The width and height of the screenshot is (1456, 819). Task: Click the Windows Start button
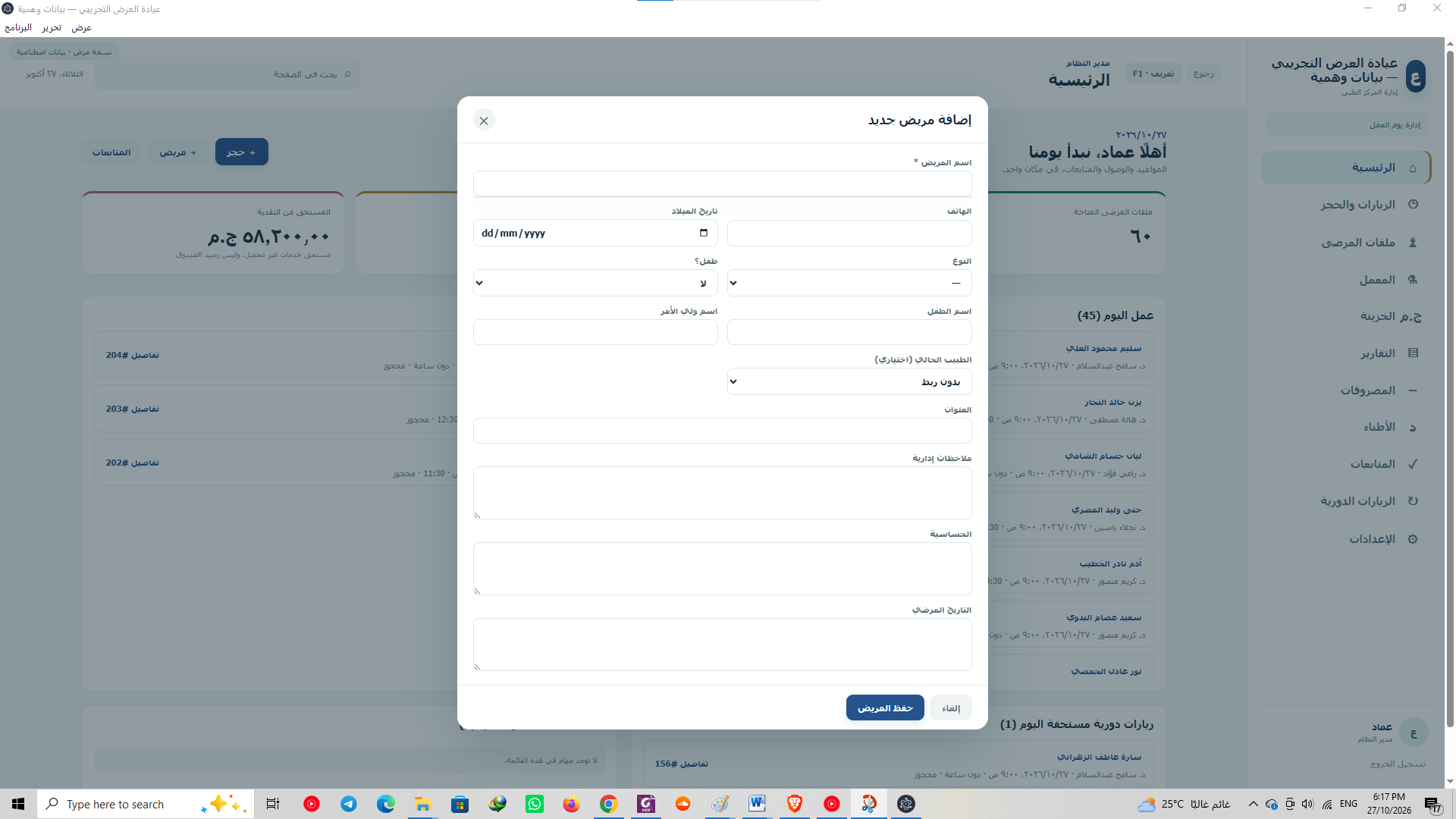[18, 804]
